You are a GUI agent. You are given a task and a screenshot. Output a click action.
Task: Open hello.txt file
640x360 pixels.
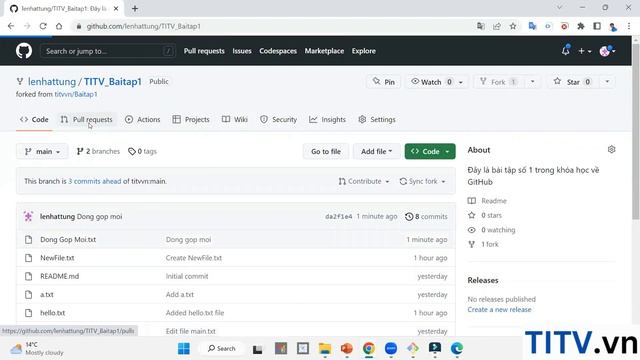pyautogui.click(x=53, y=313)
